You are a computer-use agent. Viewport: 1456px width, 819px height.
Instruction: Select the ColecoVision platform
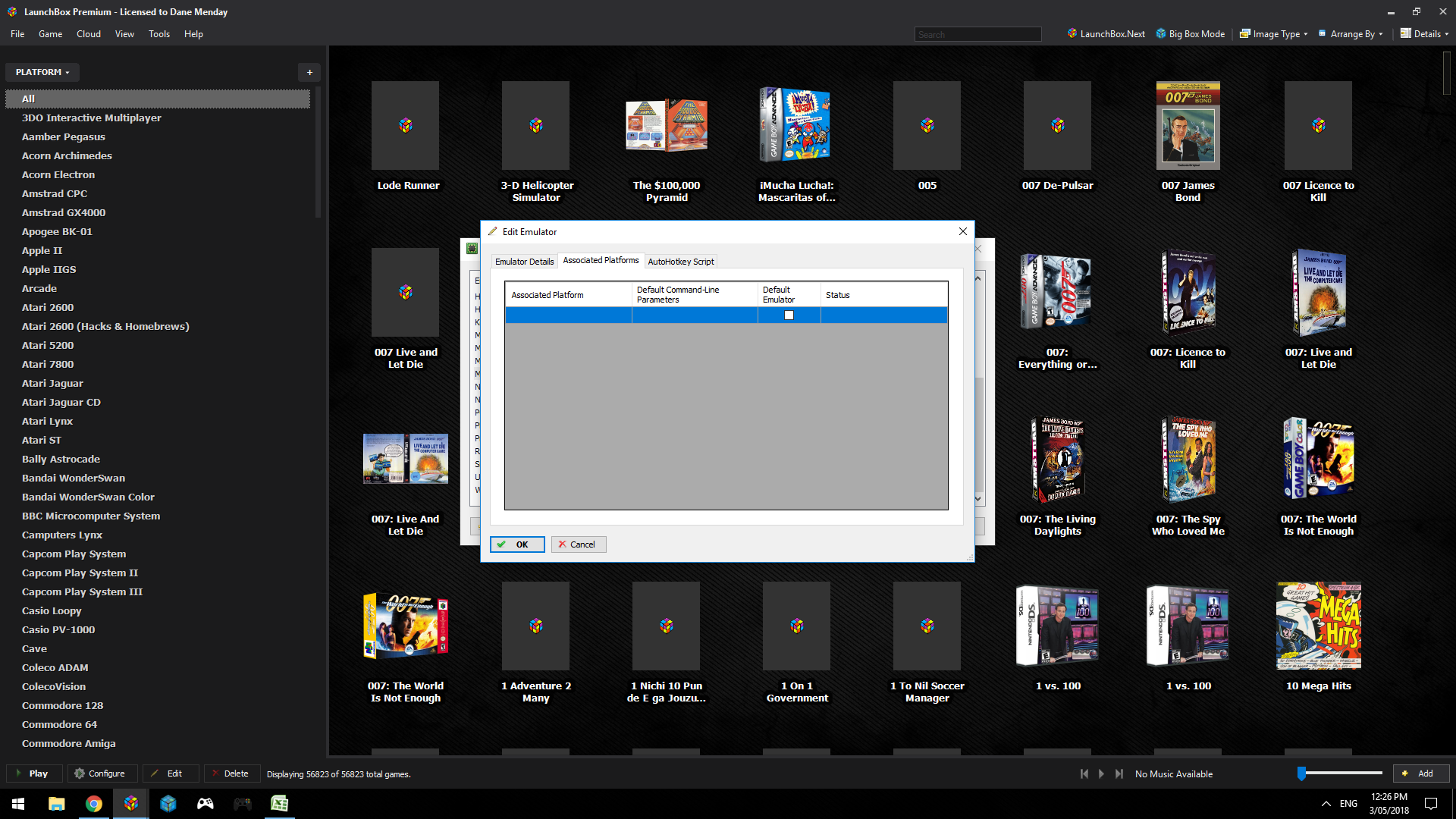point(53,686)
